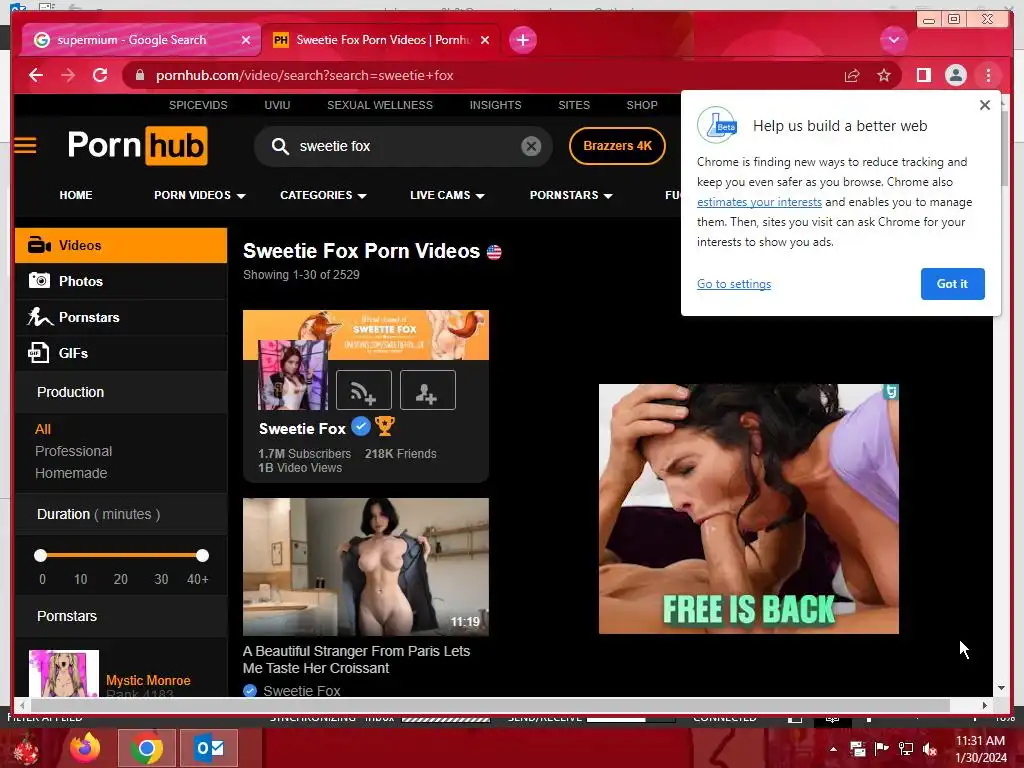Open the Action Center flag icon in tray
This screenshot has width=1024, height=768.
(x=881, y=749)
